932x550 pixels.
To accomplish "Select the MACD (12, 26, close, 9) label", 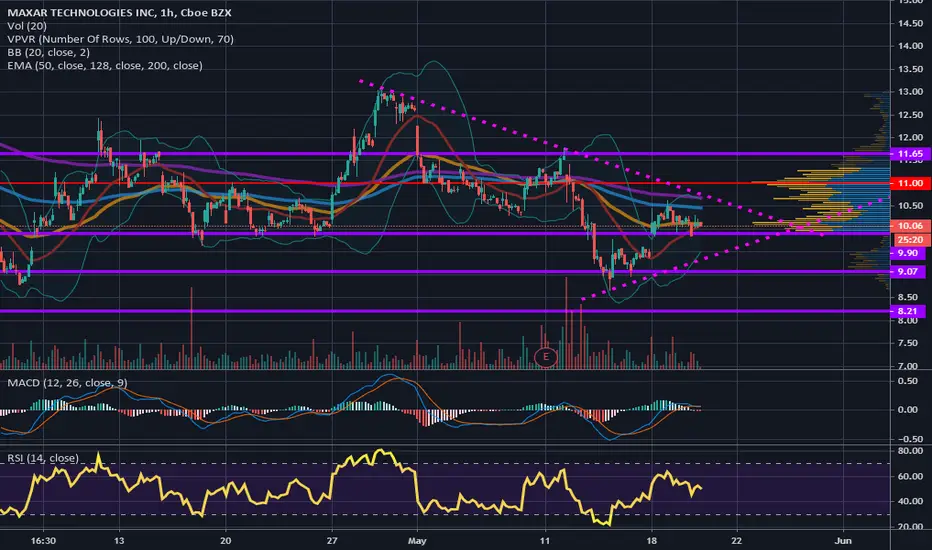I will [x=67, y=382].
